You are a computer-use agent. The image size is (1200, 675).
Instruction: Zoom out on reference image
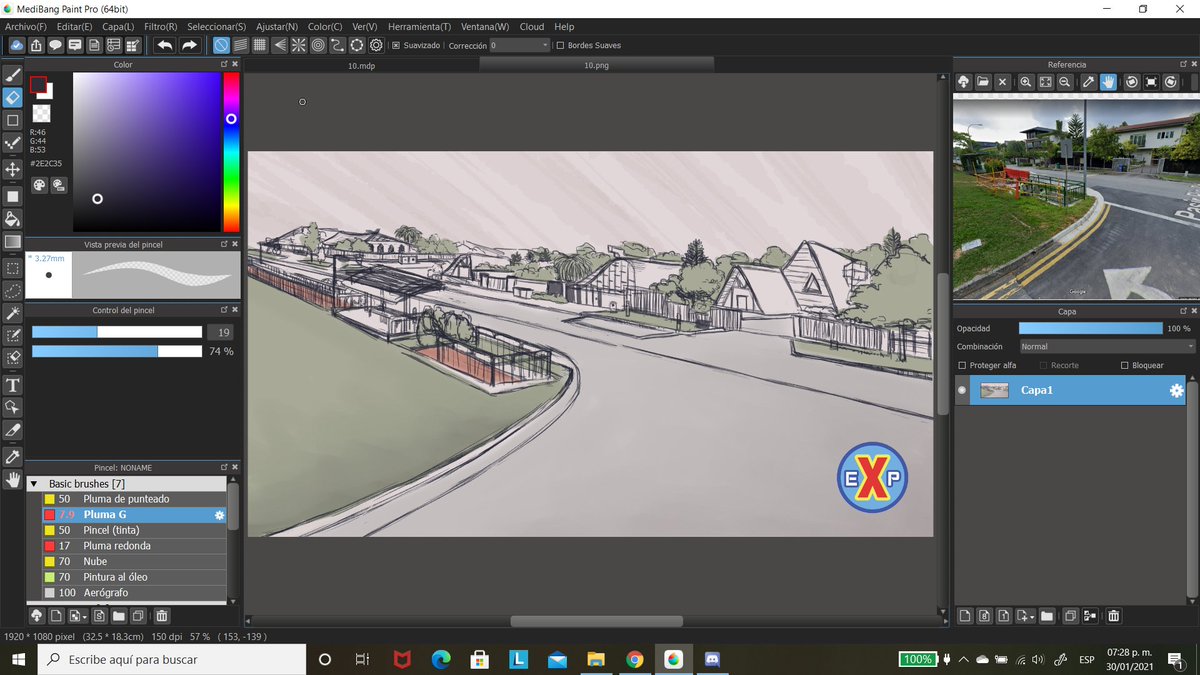(x=1065, y=82)
